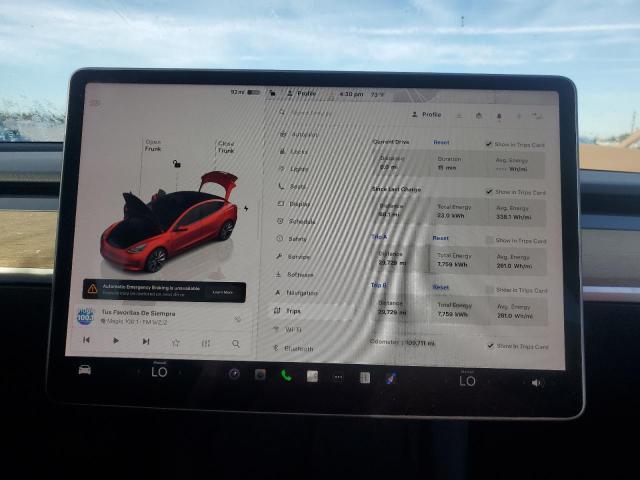This screenshot has height=480, width=640.
Task: Tap Learn More on the emergency braking alert
Action: click(x=222, y=292)
